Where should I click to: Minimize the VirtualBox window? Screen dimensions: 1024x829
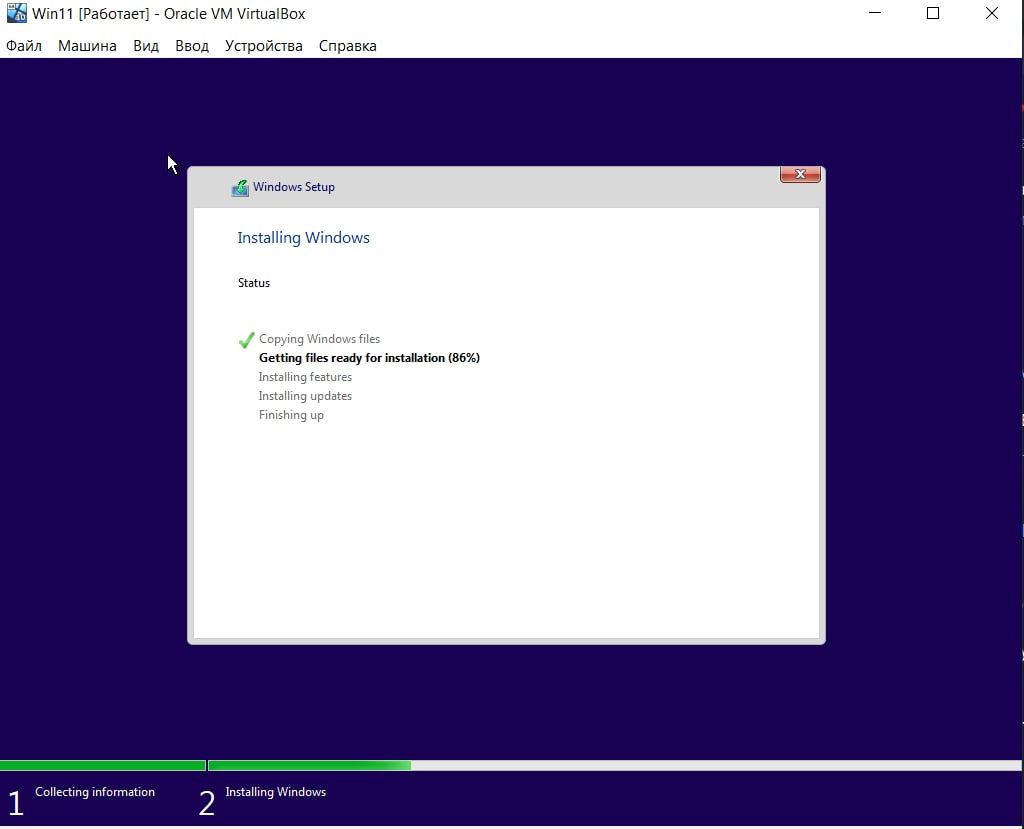[875, 13]
